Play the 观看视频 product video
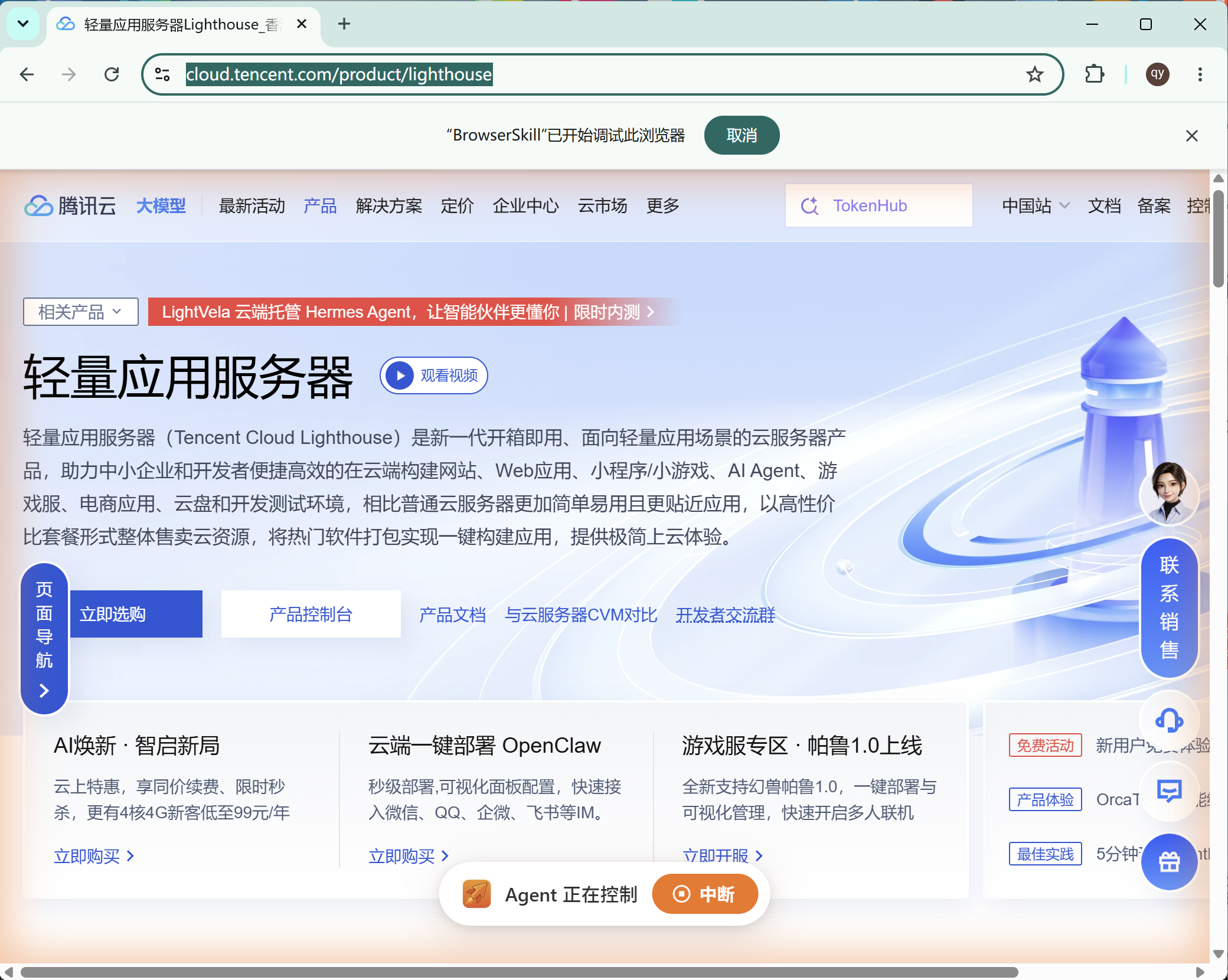The height and width of the screenshot is (980, 1228). [434, 375]
